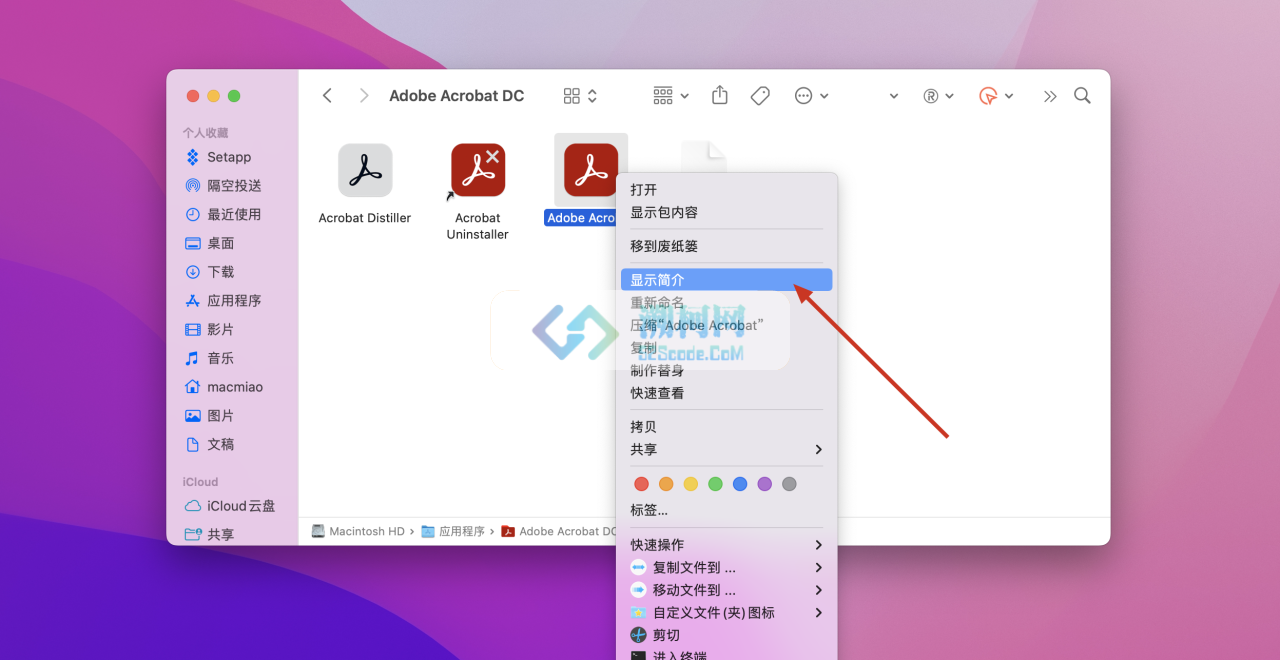Choose 显示简介 from the context menu

[726, 280]
